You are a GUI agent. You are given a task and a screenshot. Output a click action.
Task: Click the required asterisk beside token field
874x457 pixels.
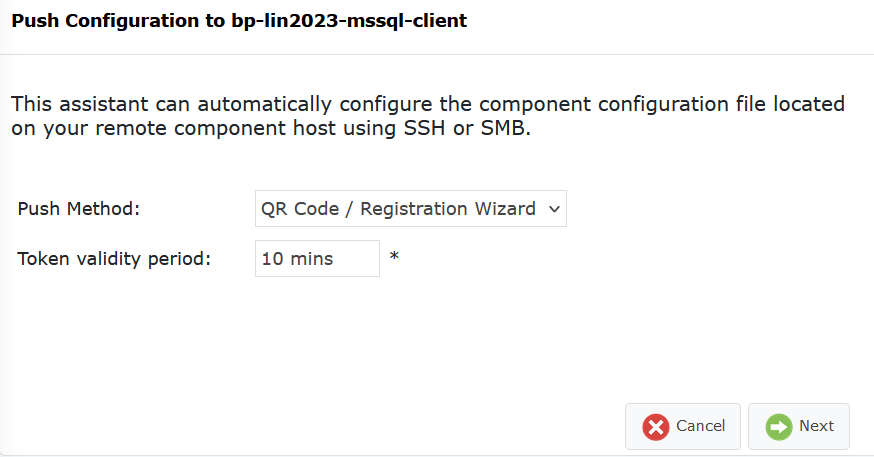pos(394,256)
